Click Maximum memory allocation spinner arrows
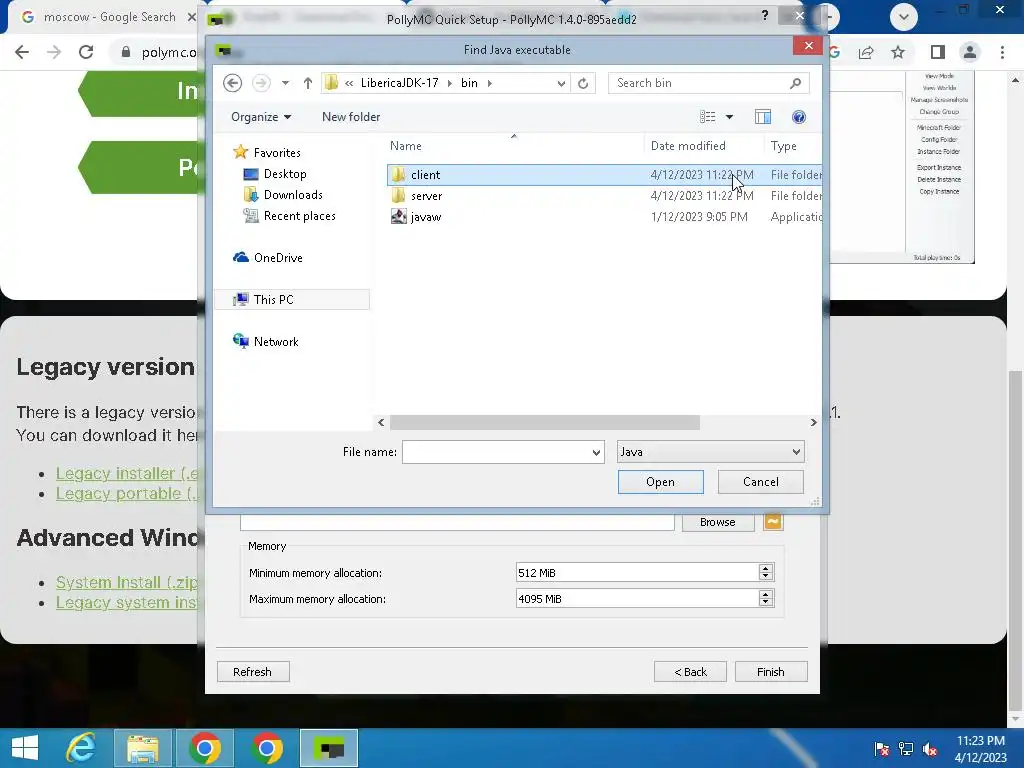 point(766,598)
